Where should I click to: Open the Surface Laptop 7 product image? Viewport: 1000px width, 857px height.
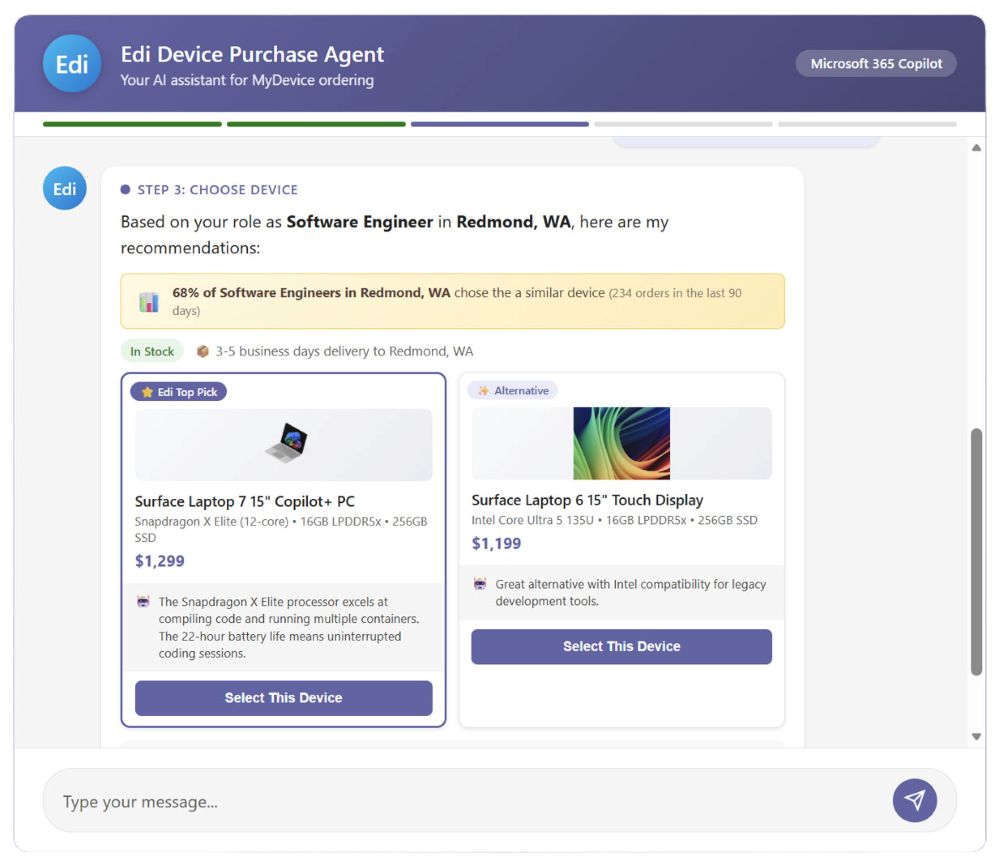tap(284, 444)
